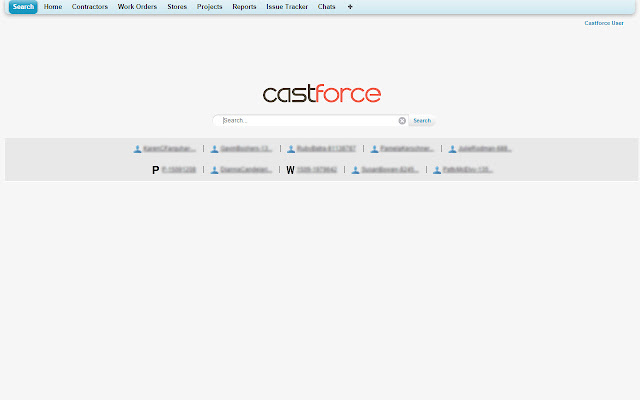The height and width of the screenshot is (400, 640).
Task: Click person icon beside SusanBowen link
Action: [x=356, y=170]
